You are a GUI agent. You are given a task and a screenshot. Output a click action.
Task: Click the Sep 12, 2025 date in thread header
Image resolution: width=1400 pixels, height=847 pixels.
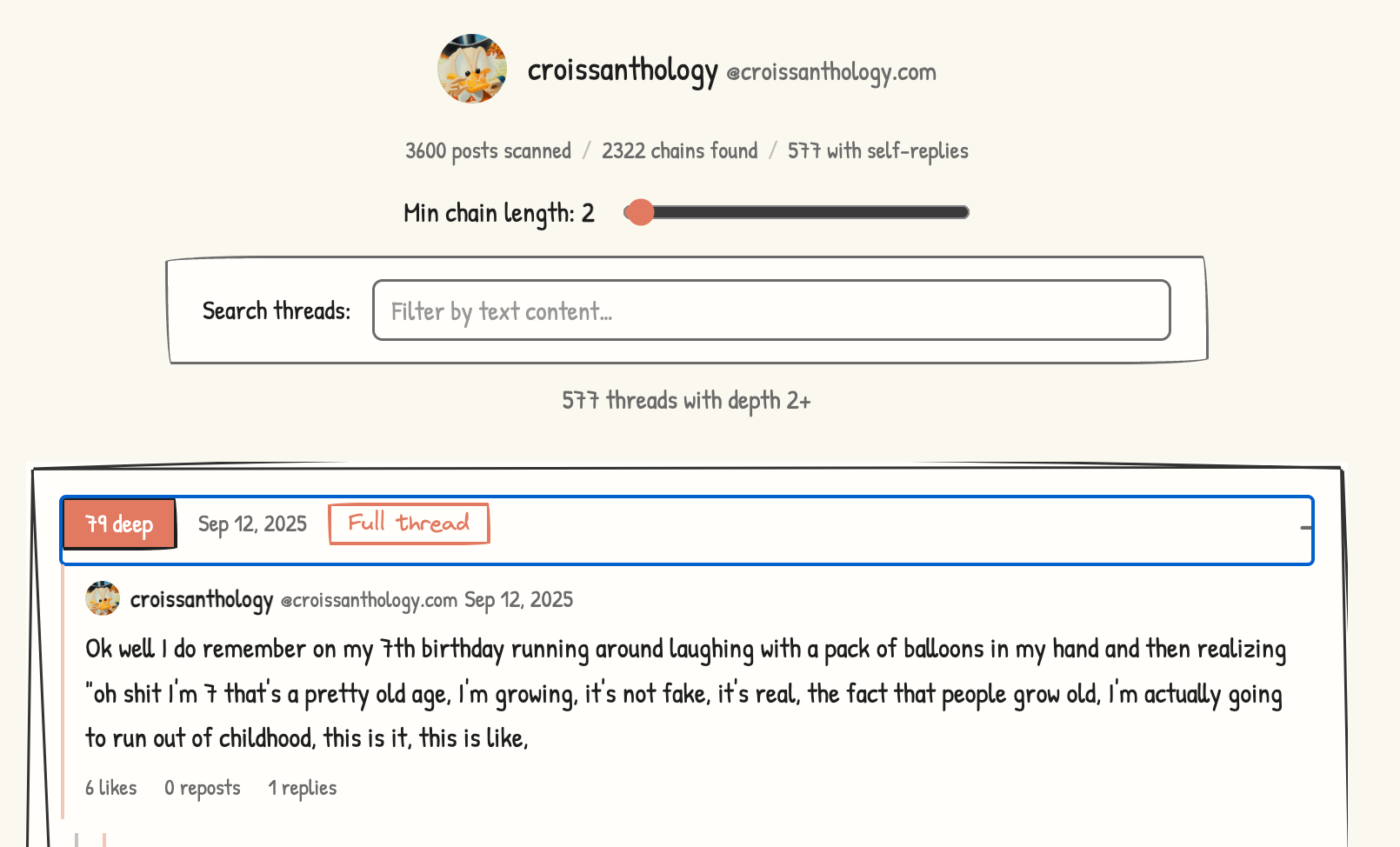point(252,524)
